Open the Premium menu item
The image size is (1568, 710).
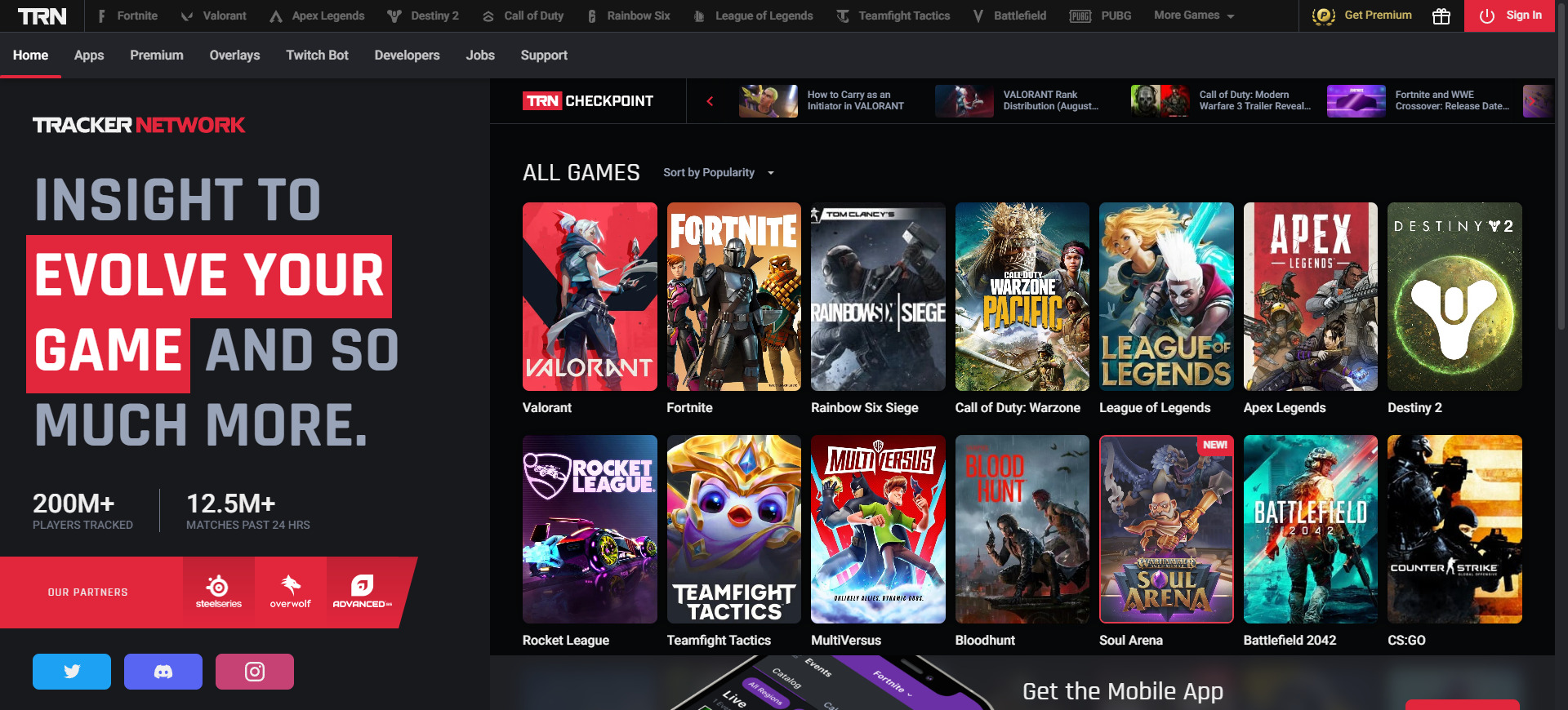tap(157, 55)
